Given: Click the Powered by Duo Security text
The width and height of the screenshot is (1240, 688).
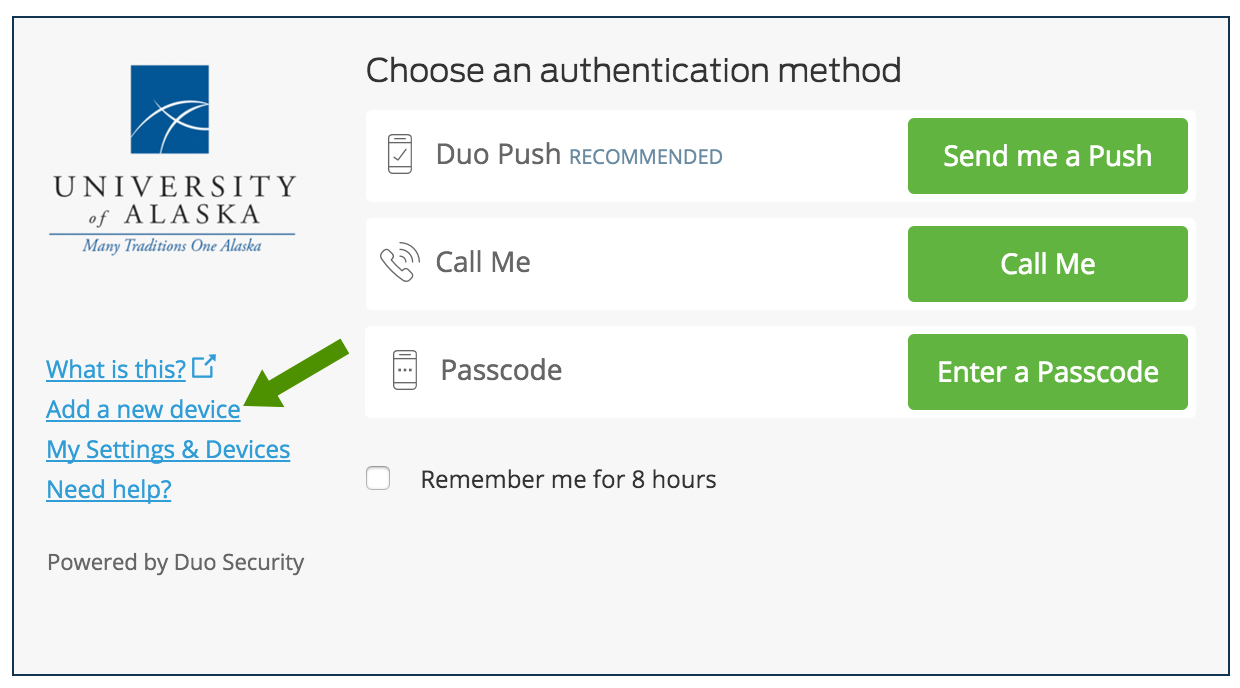Looking at the screenshot, I should click(175, 562).
